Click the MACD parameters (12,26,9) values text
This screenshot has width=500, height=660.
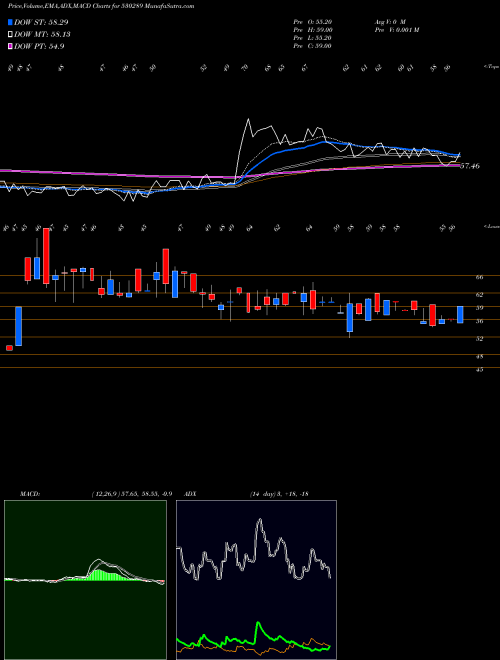pyautogui.click(x=131, y=494)
